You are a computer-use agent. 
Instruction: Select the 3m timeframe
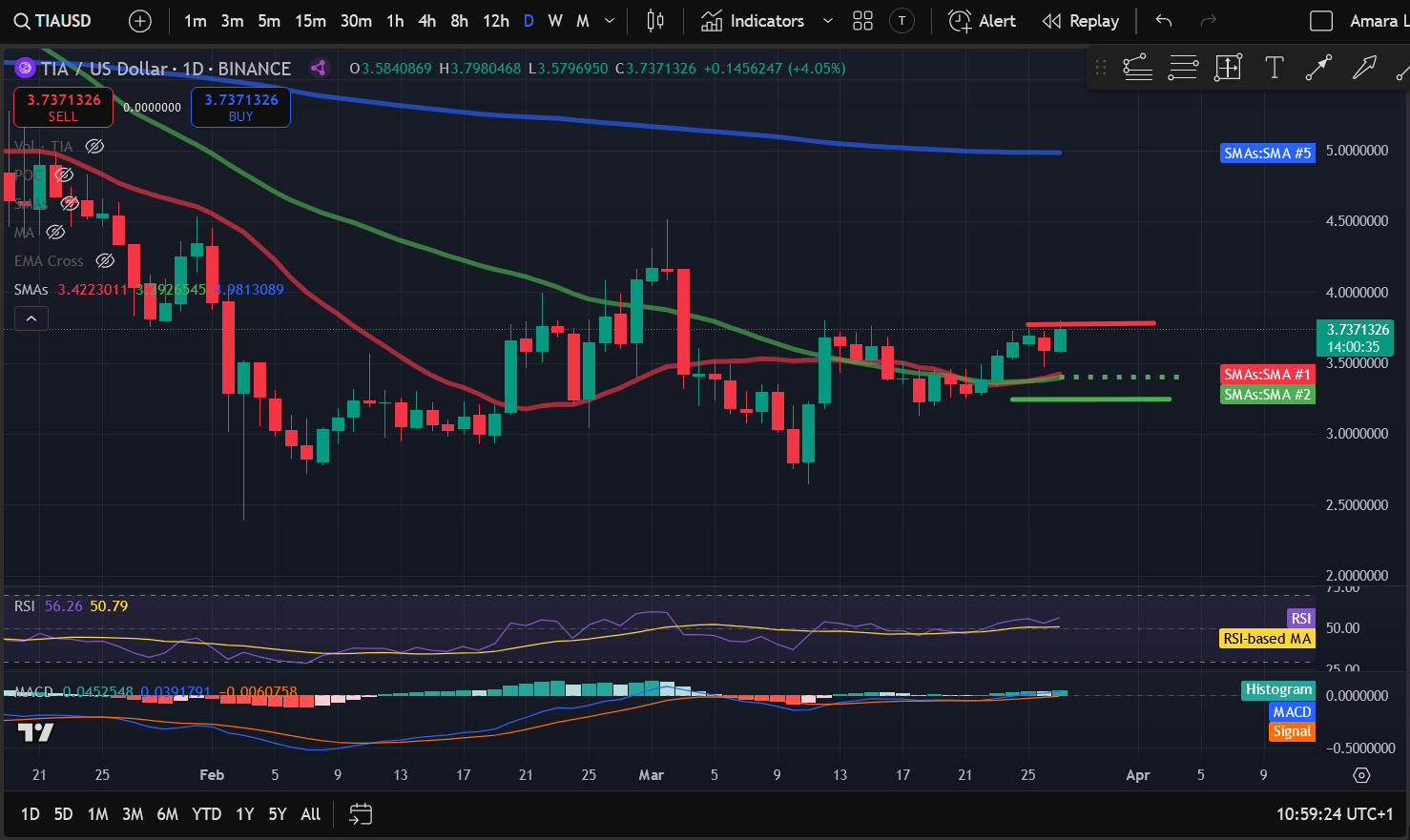click(233, 21)
